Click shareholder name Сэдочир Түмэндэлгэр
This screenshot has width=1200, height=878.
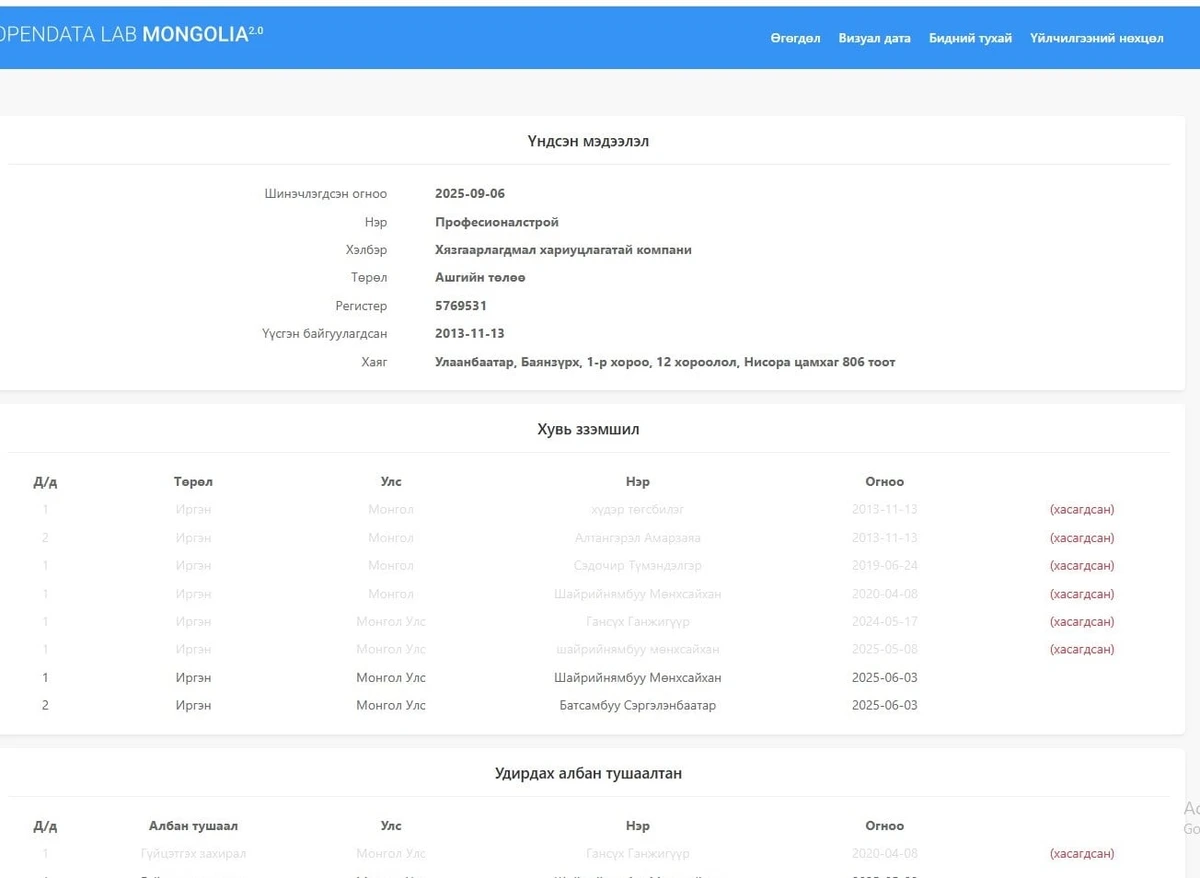coord(637,566)
